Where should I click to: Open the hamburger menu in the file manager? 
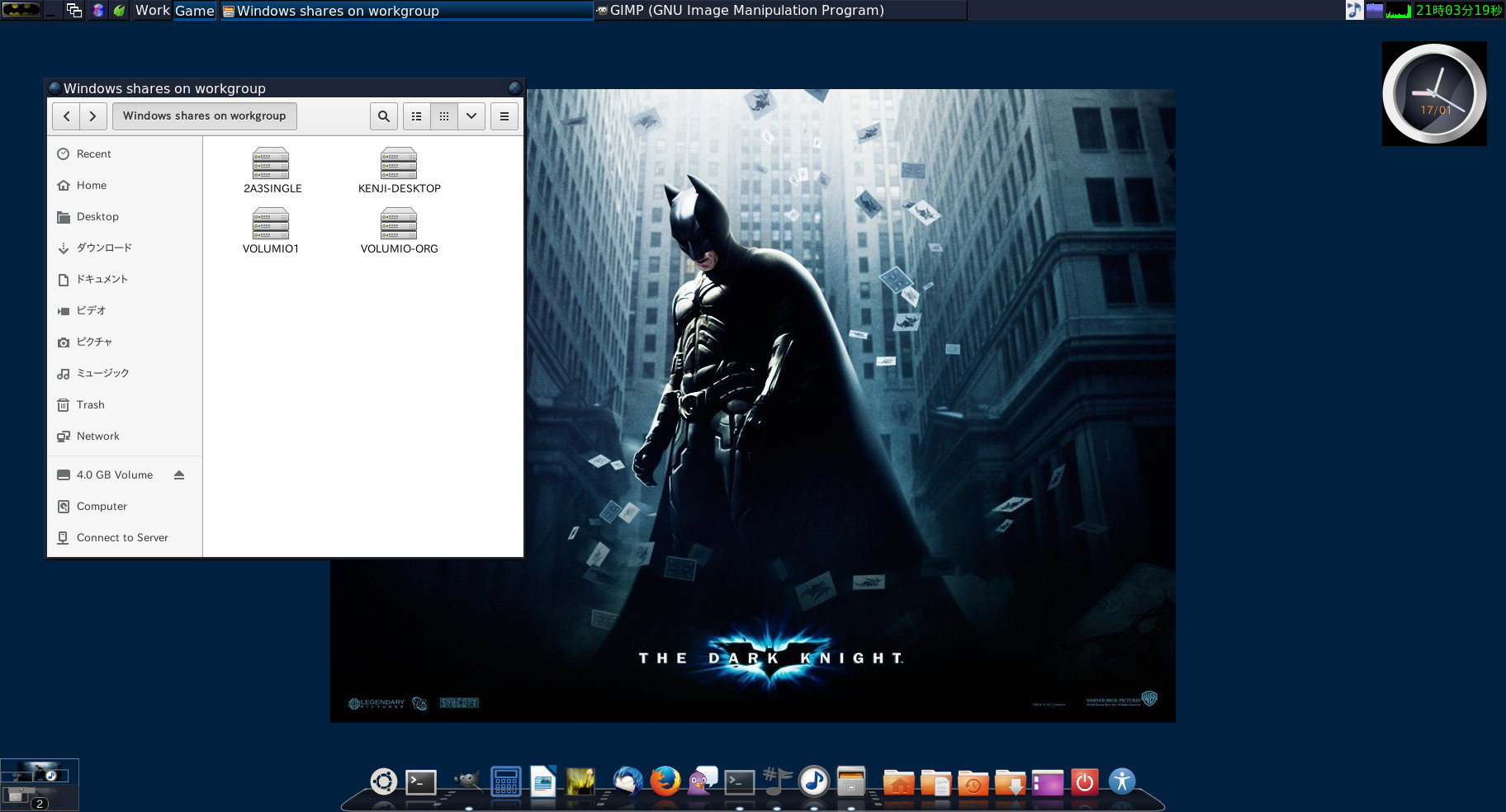[x=504, y=116]
